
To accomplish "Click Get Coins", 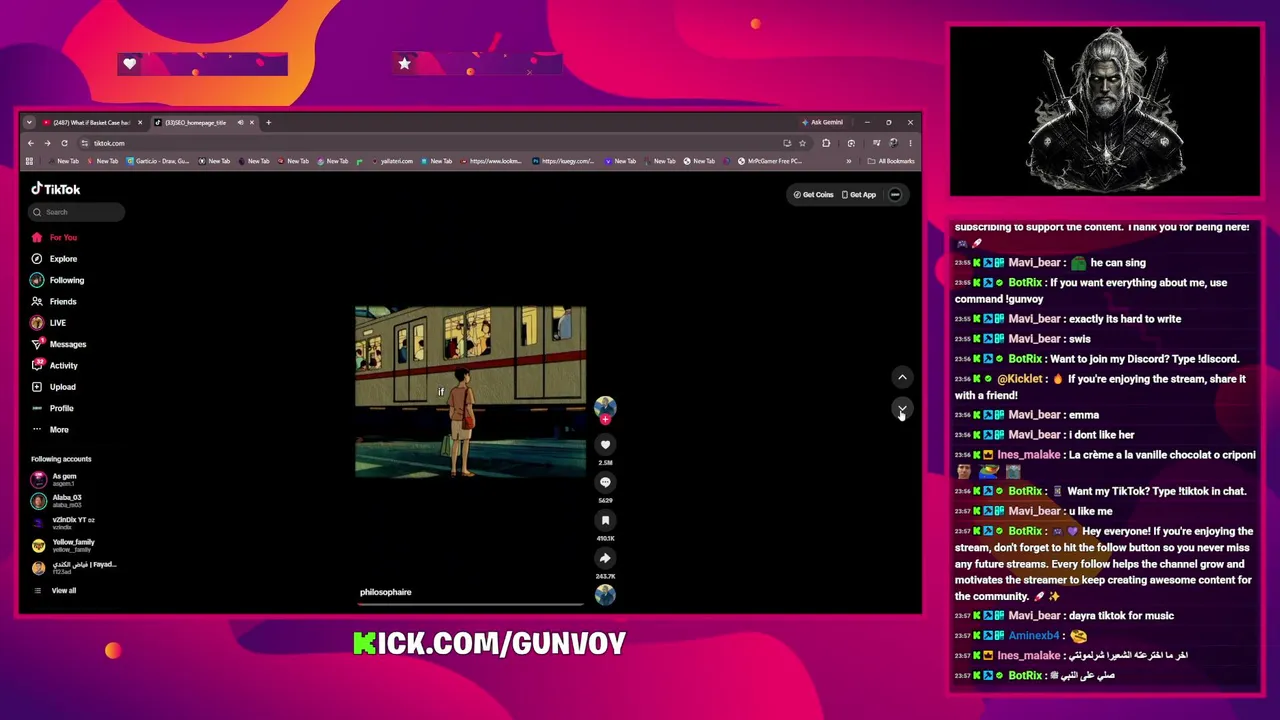I will click(814, 195).
